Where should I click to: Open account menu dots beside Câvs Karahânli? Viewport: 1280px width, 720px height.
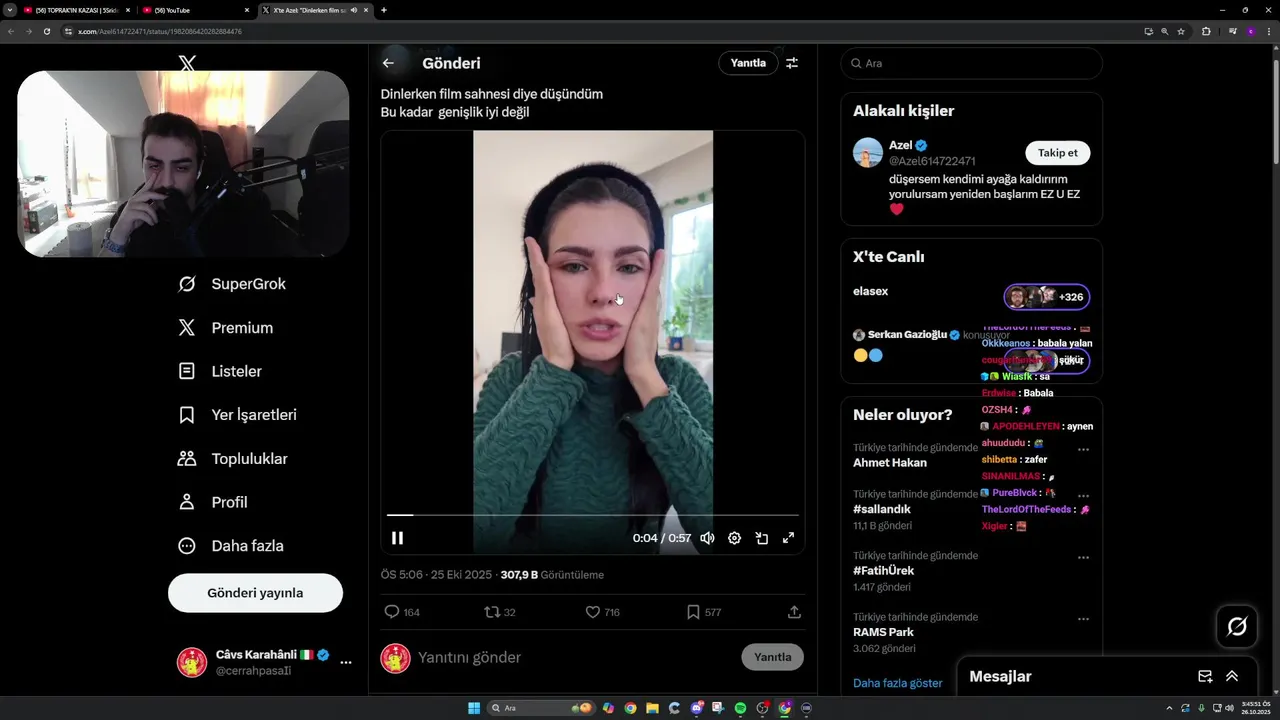[x=346, y=662]
